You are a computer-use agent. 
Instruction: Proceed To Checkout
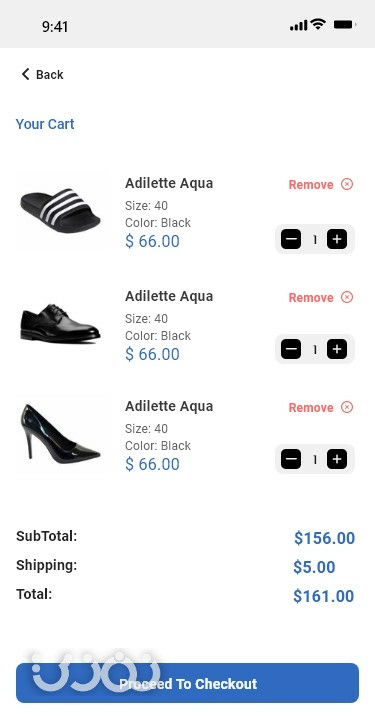[187, 683]
